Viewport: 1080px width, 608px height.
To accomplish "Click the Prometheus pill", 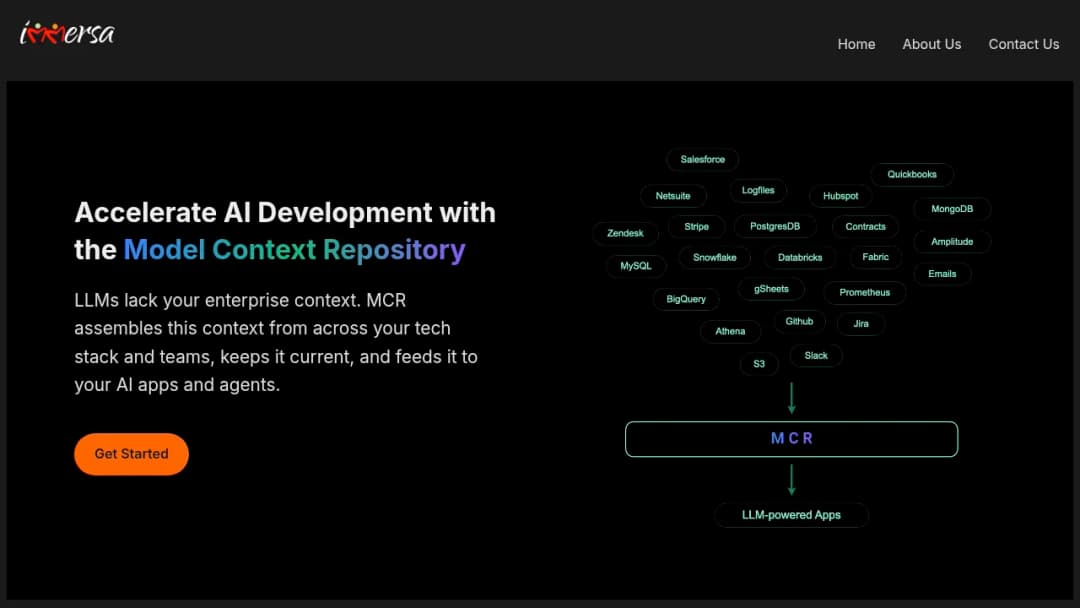I will tap(864, 293).
